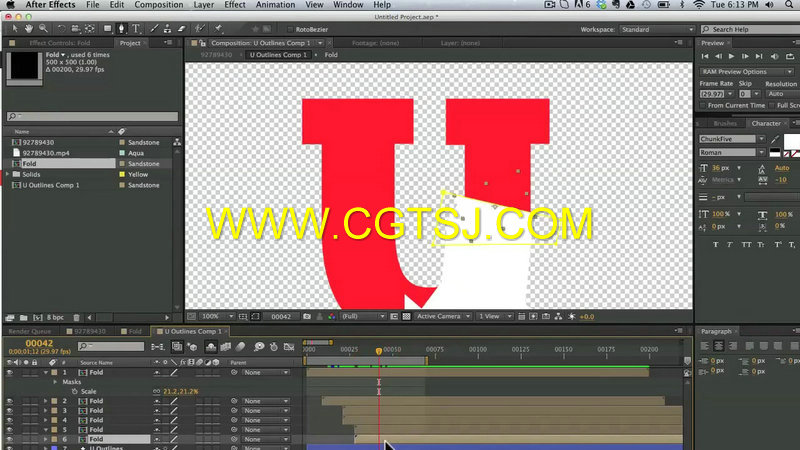Toggle the Motion Blur enable icon in timeline
This screenshot has height=450, width=800.
click(x=240, y=347)
